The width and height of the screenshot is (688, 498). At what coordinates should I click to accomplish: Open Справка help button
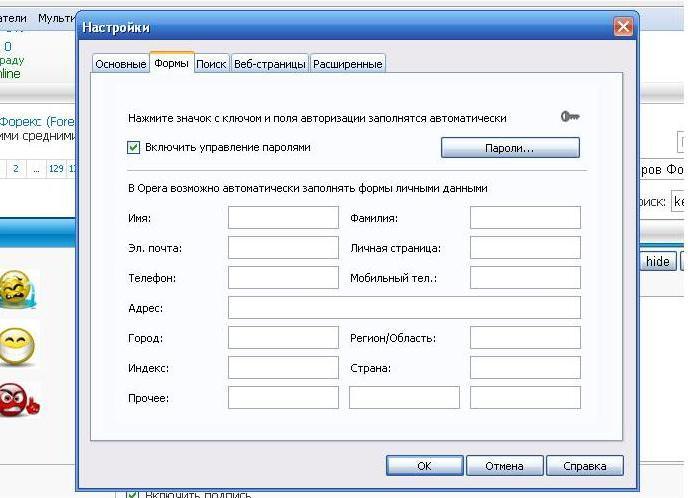pos(584,466)
